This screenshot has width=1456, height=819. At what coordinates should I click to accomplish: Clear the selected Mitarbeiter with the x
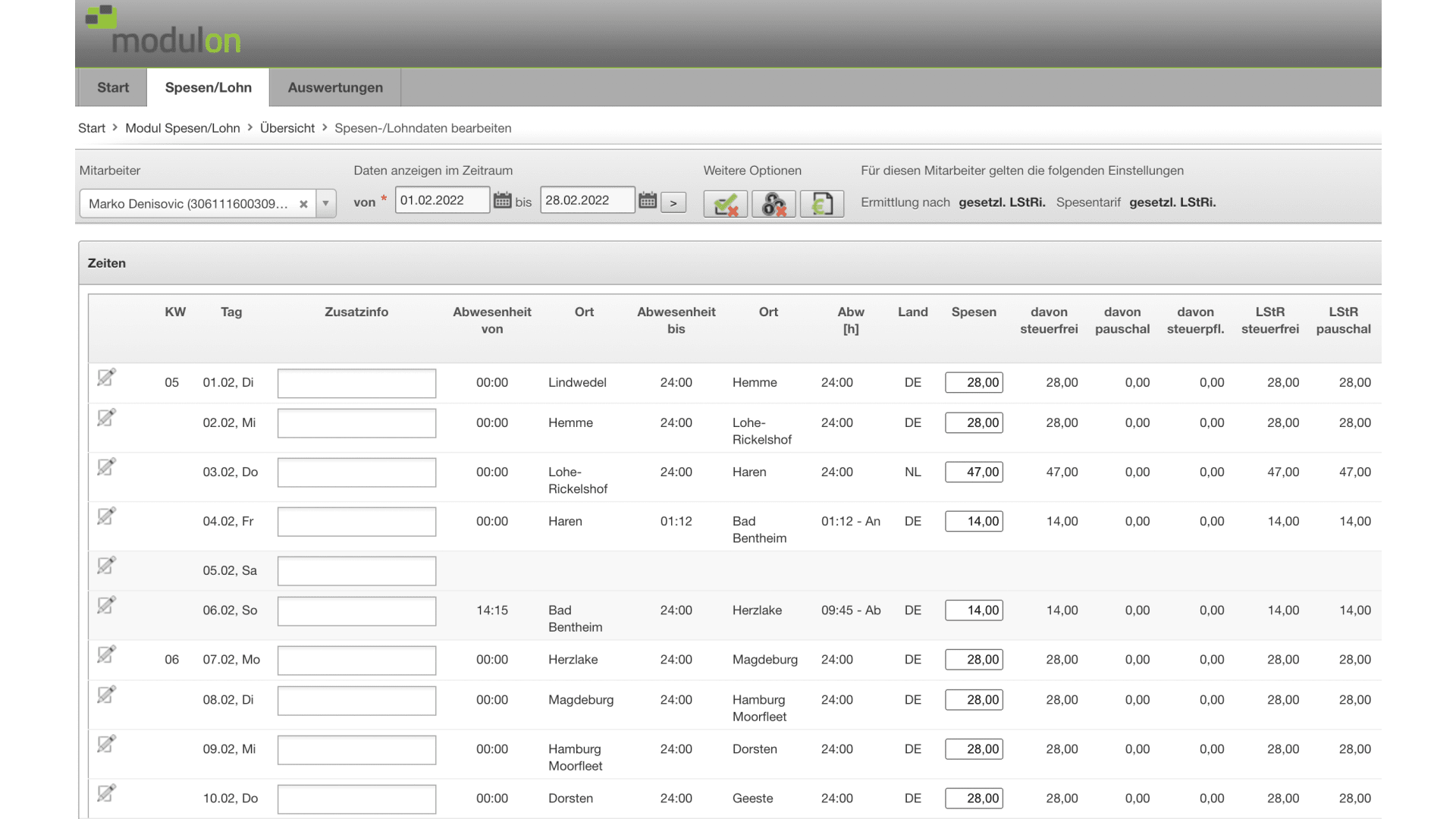pyautogui.click(x=303, y=204)
